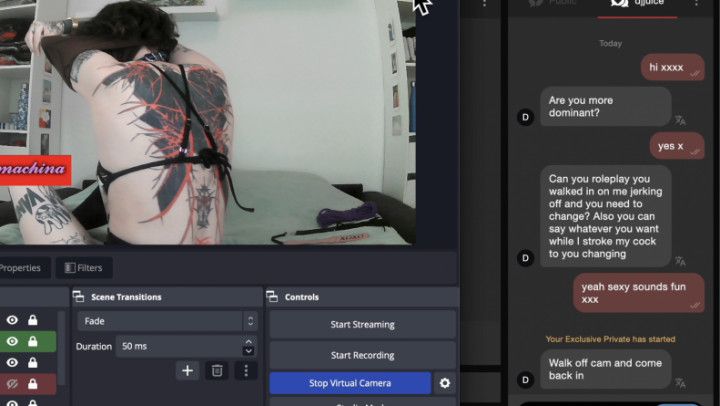
Task: Click the Stop Virtual Camera button
Action: click(x=349, y=383)
